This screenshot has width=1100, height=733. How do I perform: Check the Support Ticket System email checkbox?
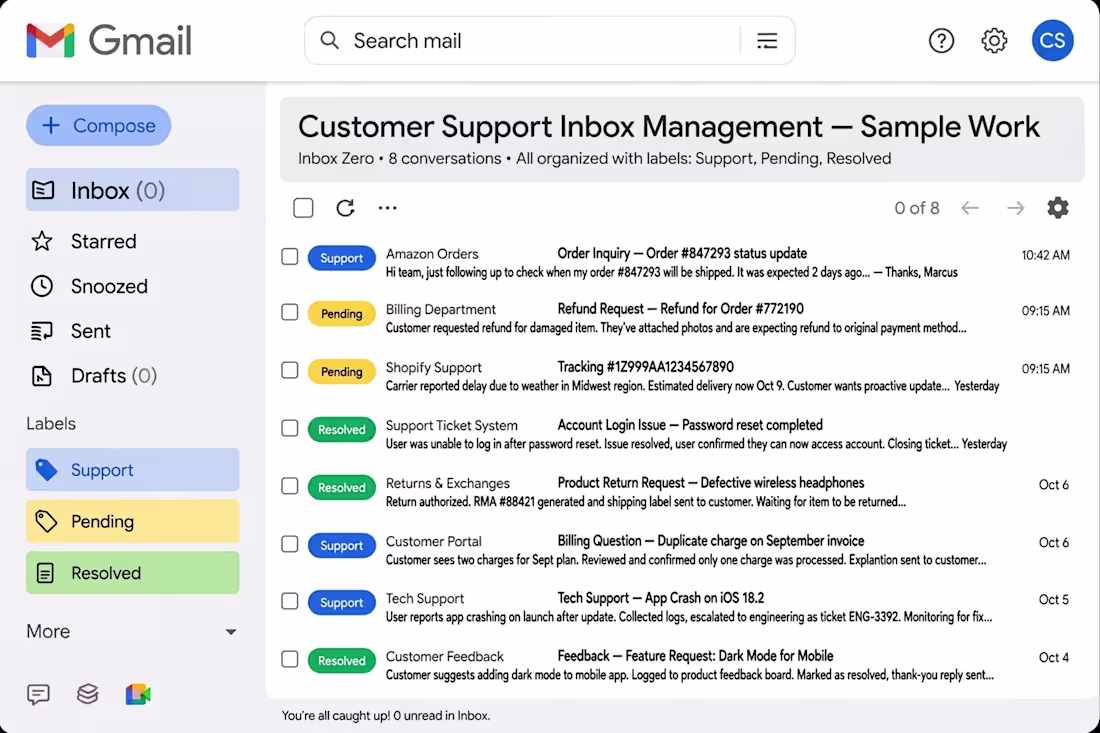click(x=290, y=429)
